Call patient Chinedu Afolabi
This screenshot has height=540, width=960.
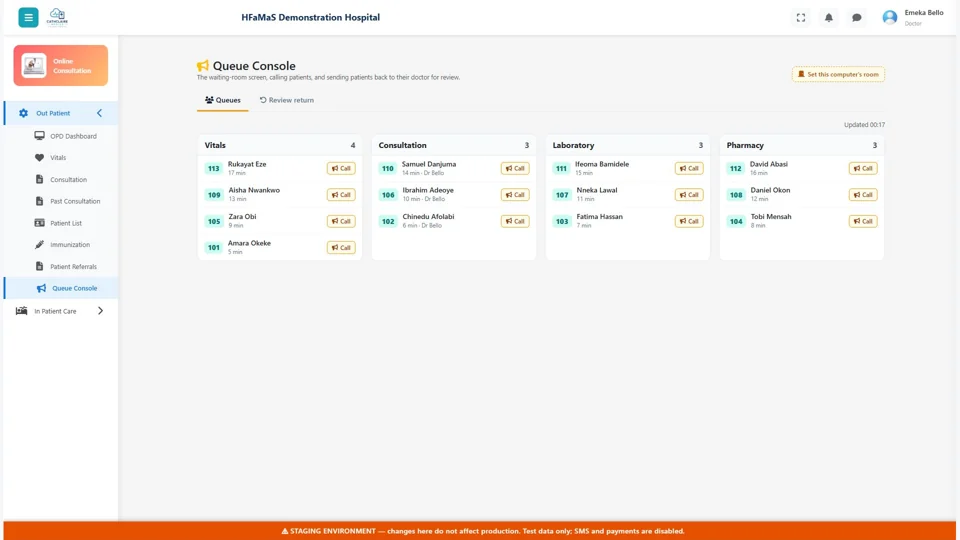pos(515,221)
